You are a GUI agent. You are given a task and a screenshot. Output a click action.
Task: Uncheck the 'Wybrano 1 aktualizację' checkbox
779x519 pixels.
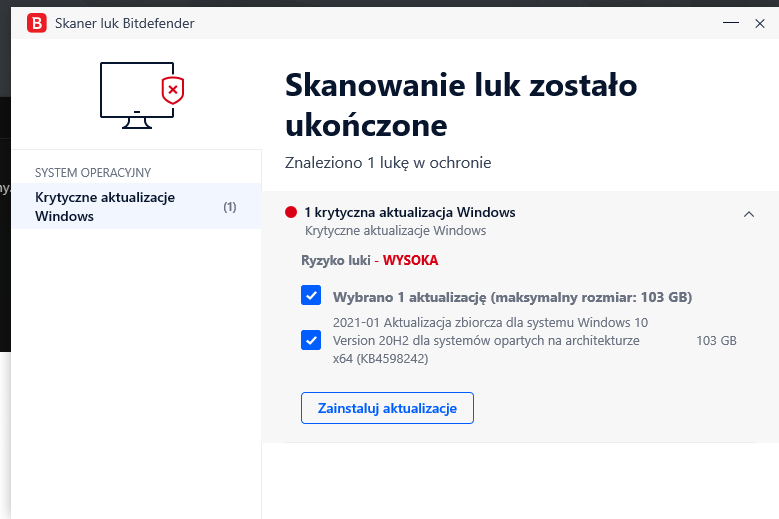tap(311, 295)
